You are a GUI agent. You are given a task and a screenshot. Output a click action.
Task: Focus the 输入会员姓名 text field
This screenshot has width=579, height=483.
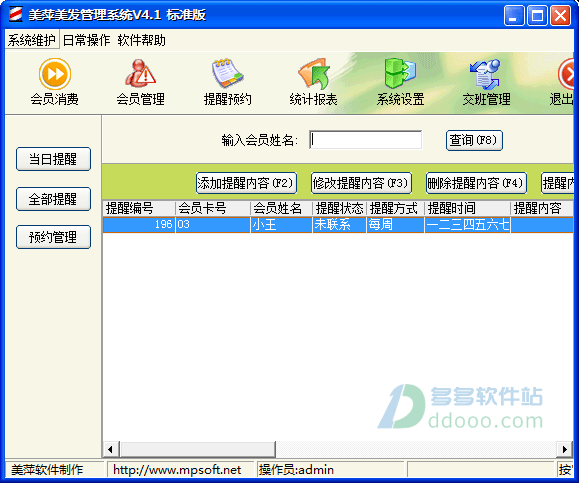pos(366,140)
